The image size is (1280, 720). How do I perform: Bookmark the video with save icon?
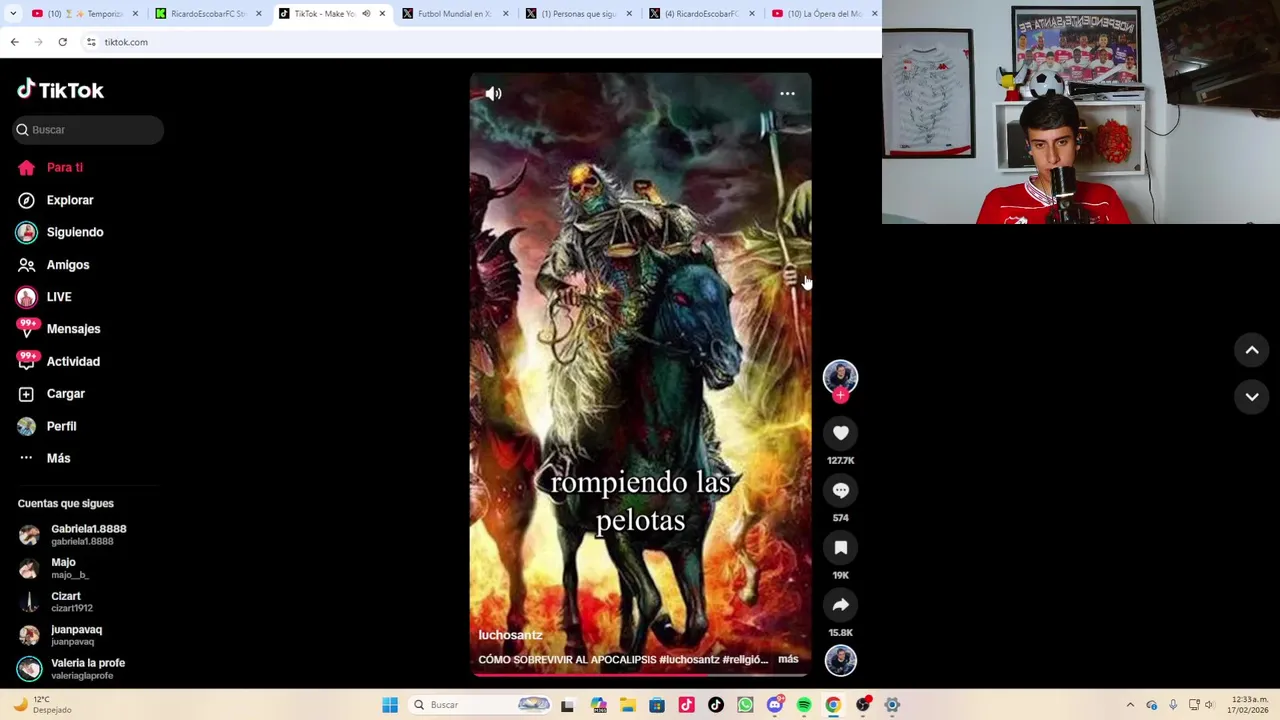(840, 548)
